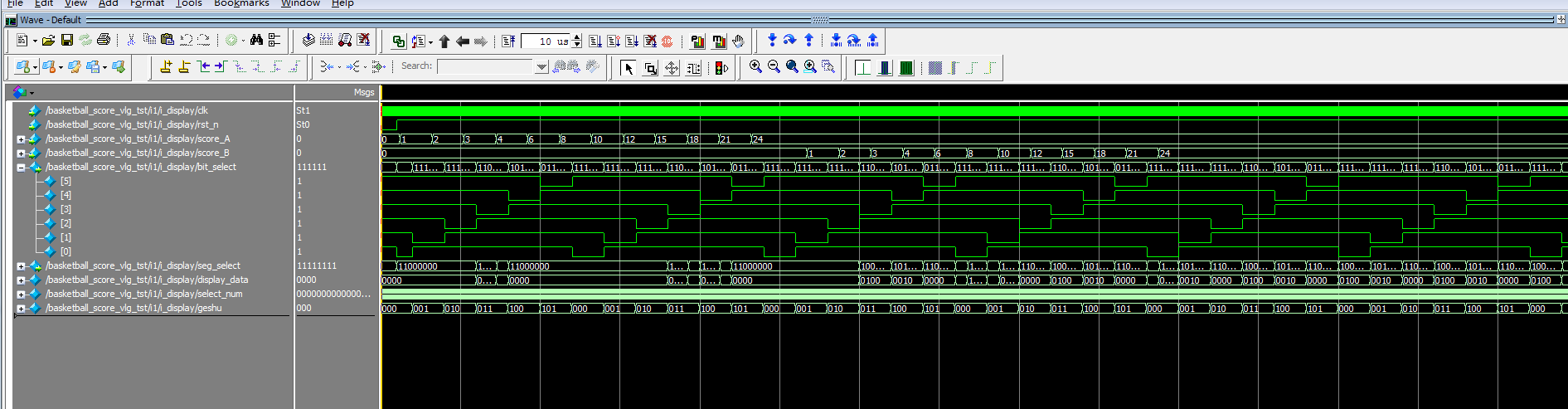Open the Bookmarks menu

point(241,3)
